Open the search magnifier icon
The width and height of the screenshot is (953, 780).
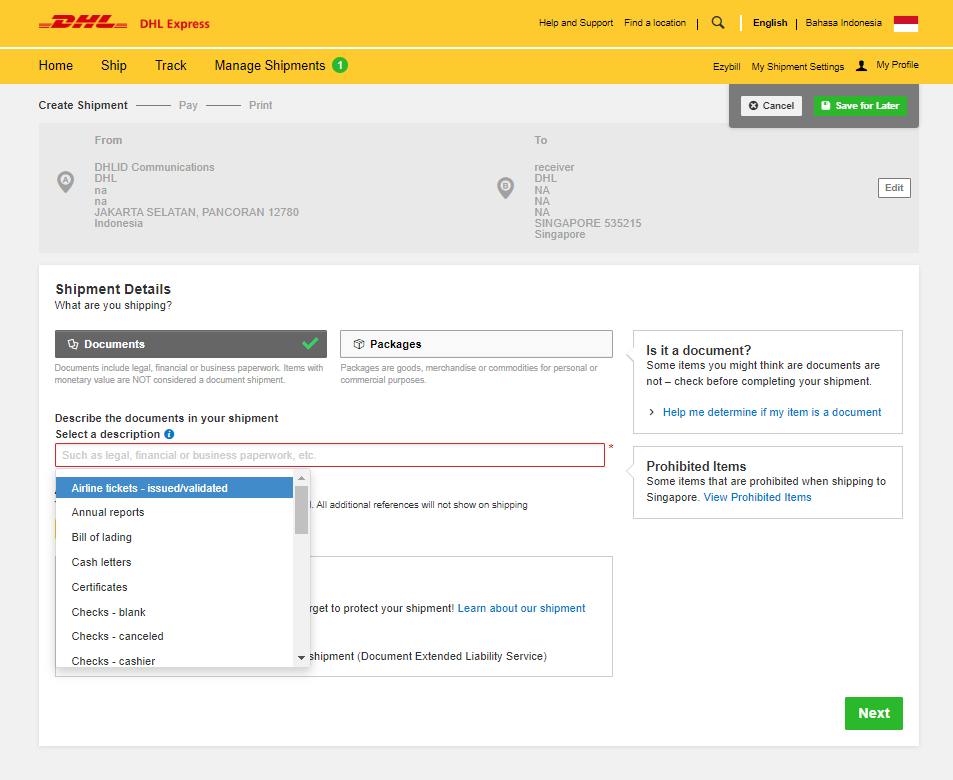coord(718,23)
